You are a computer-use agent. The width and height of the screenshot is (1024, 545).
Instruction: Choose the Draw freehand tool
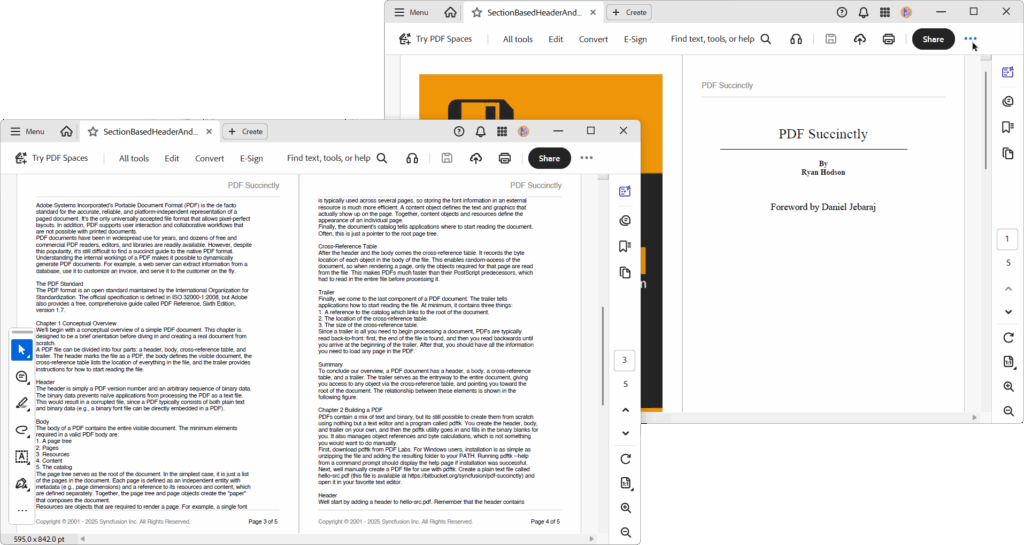[x=22, y=430]
